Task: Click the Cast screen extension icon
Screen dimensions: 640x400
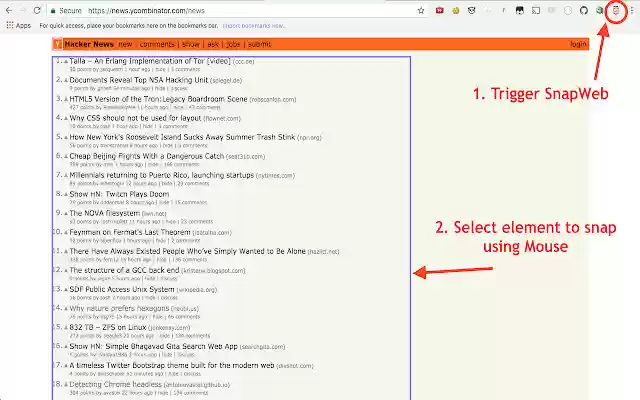Action: pyautogui.click(x=536, y=11)
